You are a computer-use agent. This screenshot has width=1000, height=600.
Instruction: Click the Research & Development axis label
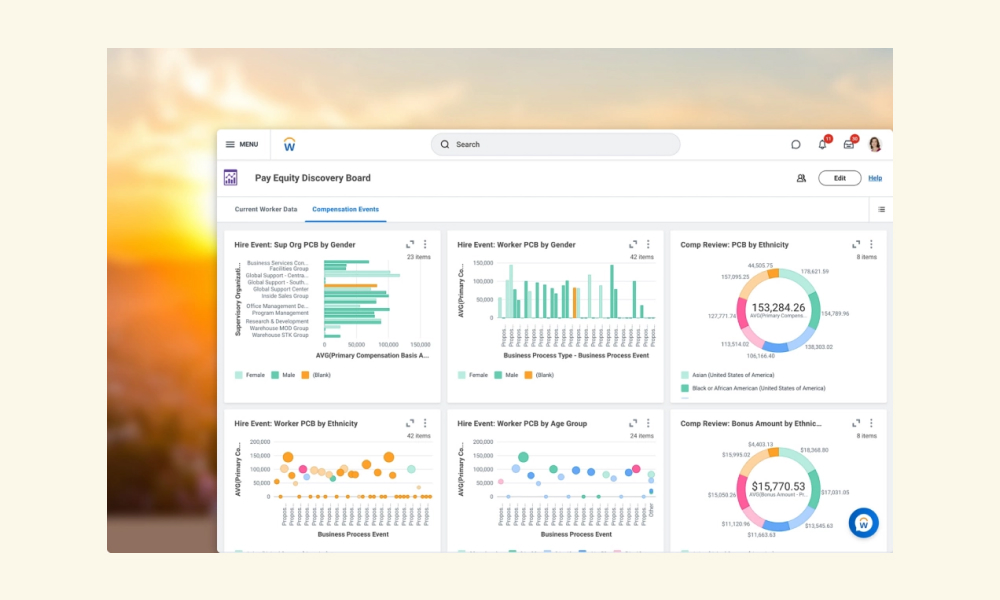[277, 321]
